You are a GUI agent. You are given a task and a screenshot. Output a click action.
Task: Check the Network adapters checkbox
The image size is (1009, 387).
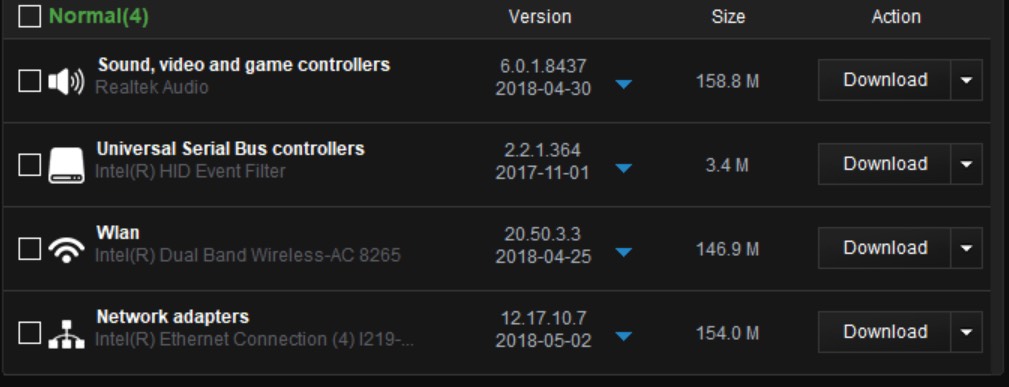pyautogui.click(x=30, y=333)
